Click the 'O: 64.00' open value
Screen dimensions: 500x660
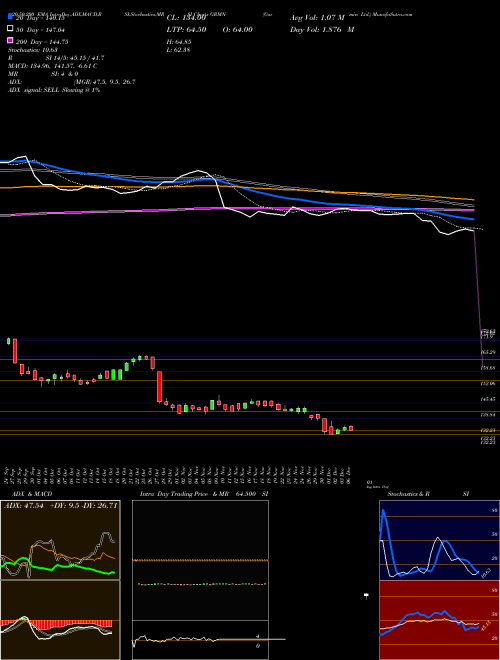237,29
